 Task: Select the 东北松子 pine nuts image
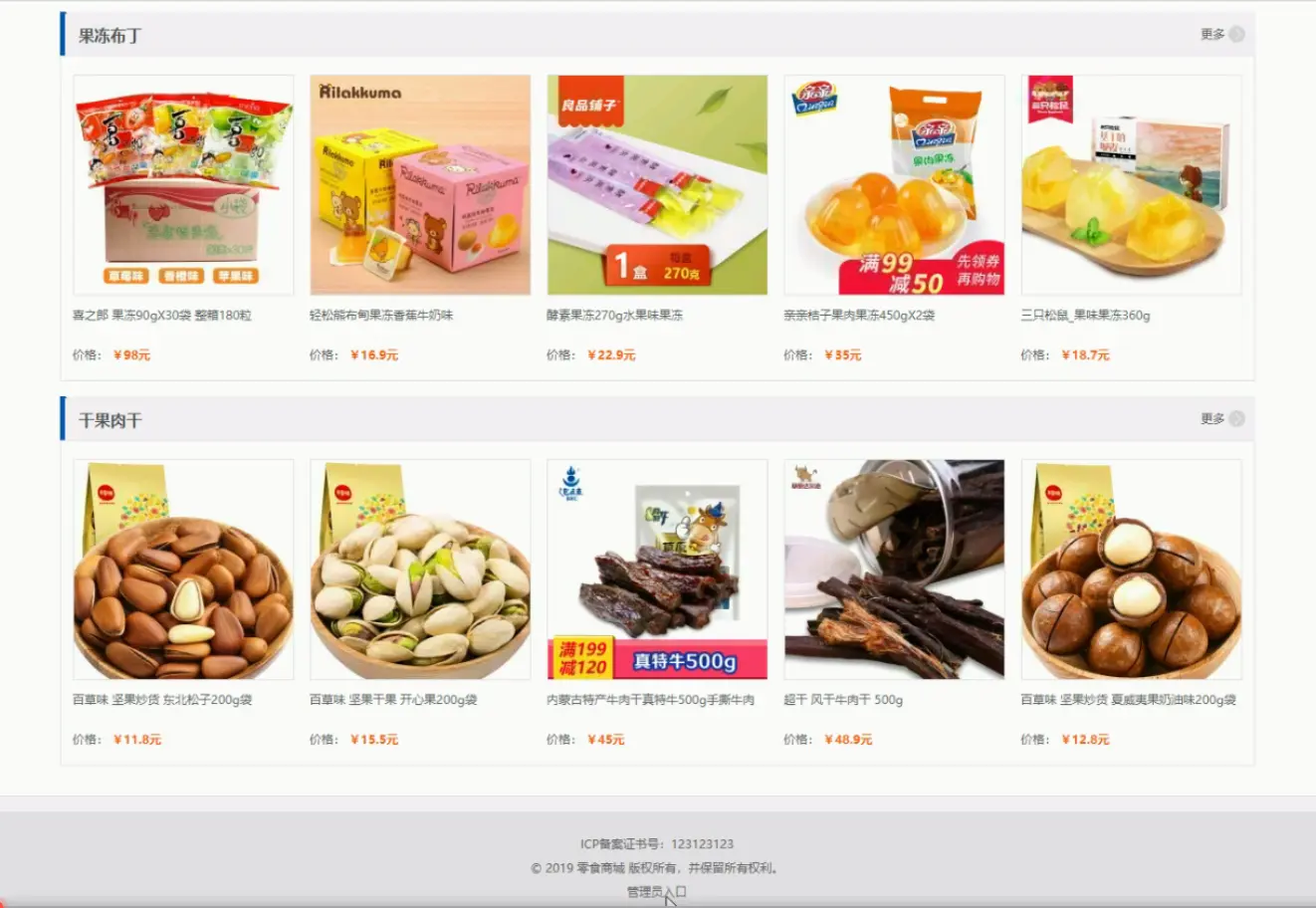[183, 569]
